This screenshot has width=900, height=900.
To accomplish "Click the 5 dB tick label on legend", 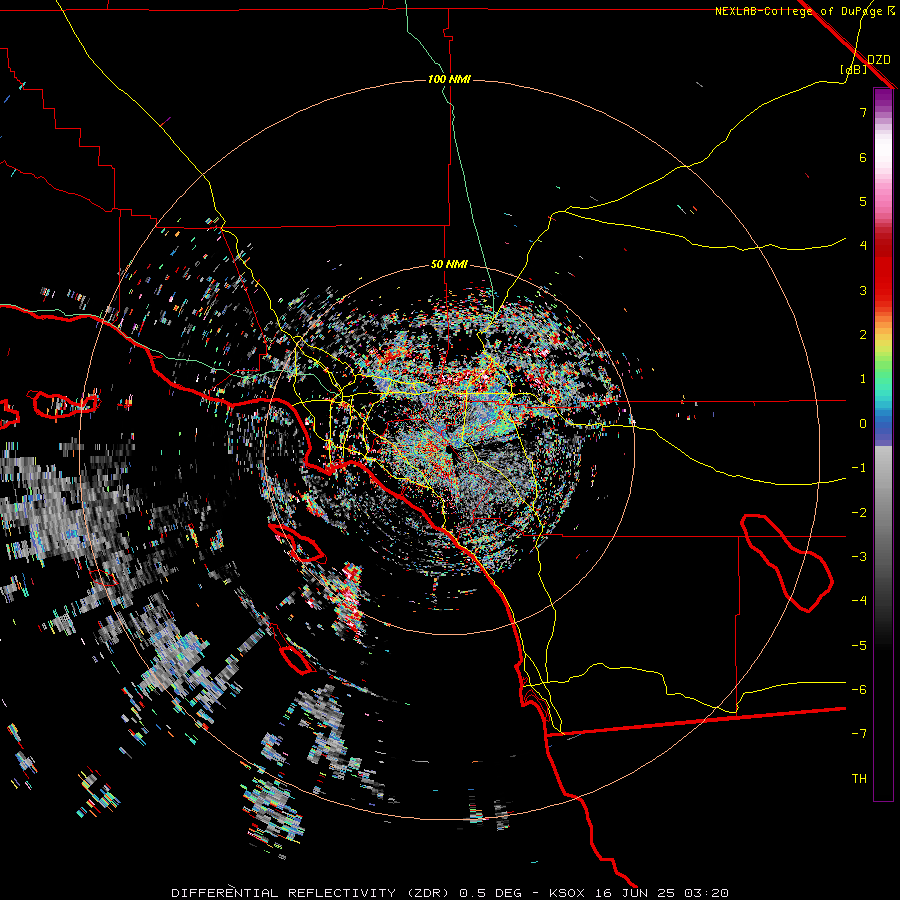I will tap(863, 201).
